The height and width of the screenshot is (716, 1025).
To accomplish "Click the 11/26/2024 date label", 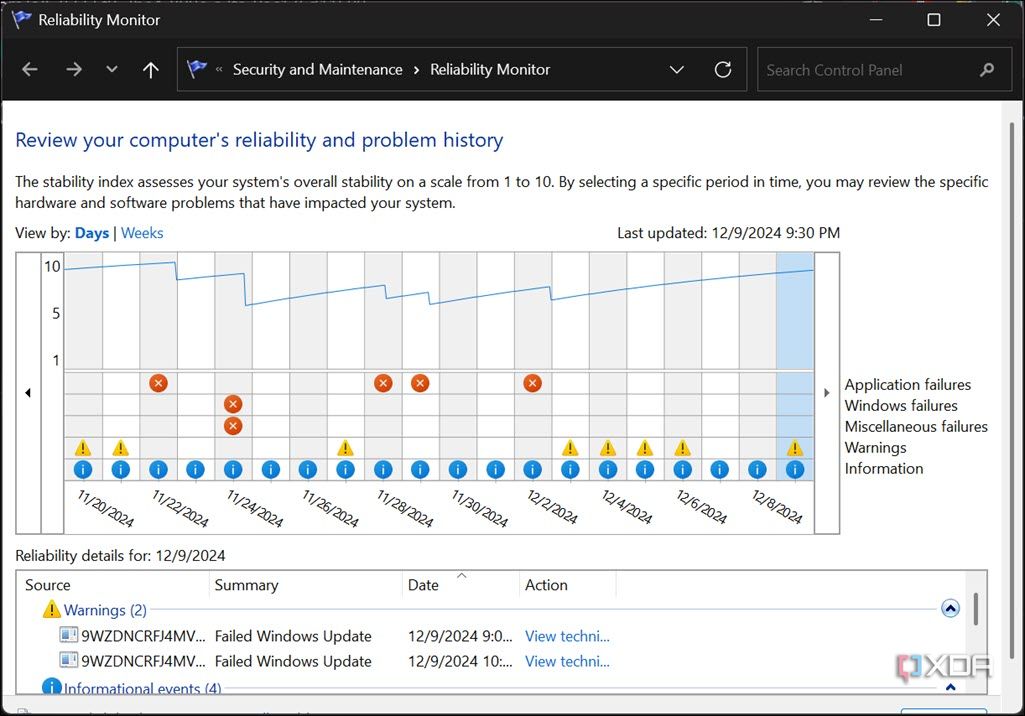I will click(330, 509).
